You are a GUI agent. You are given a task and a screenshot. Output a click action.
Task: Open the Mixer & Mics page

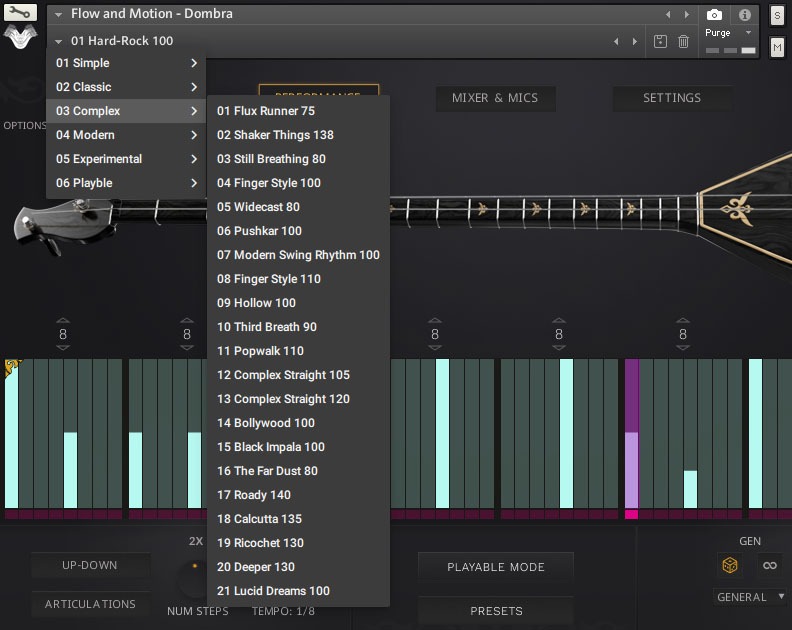pyautogui.click(x=495, y=98)
